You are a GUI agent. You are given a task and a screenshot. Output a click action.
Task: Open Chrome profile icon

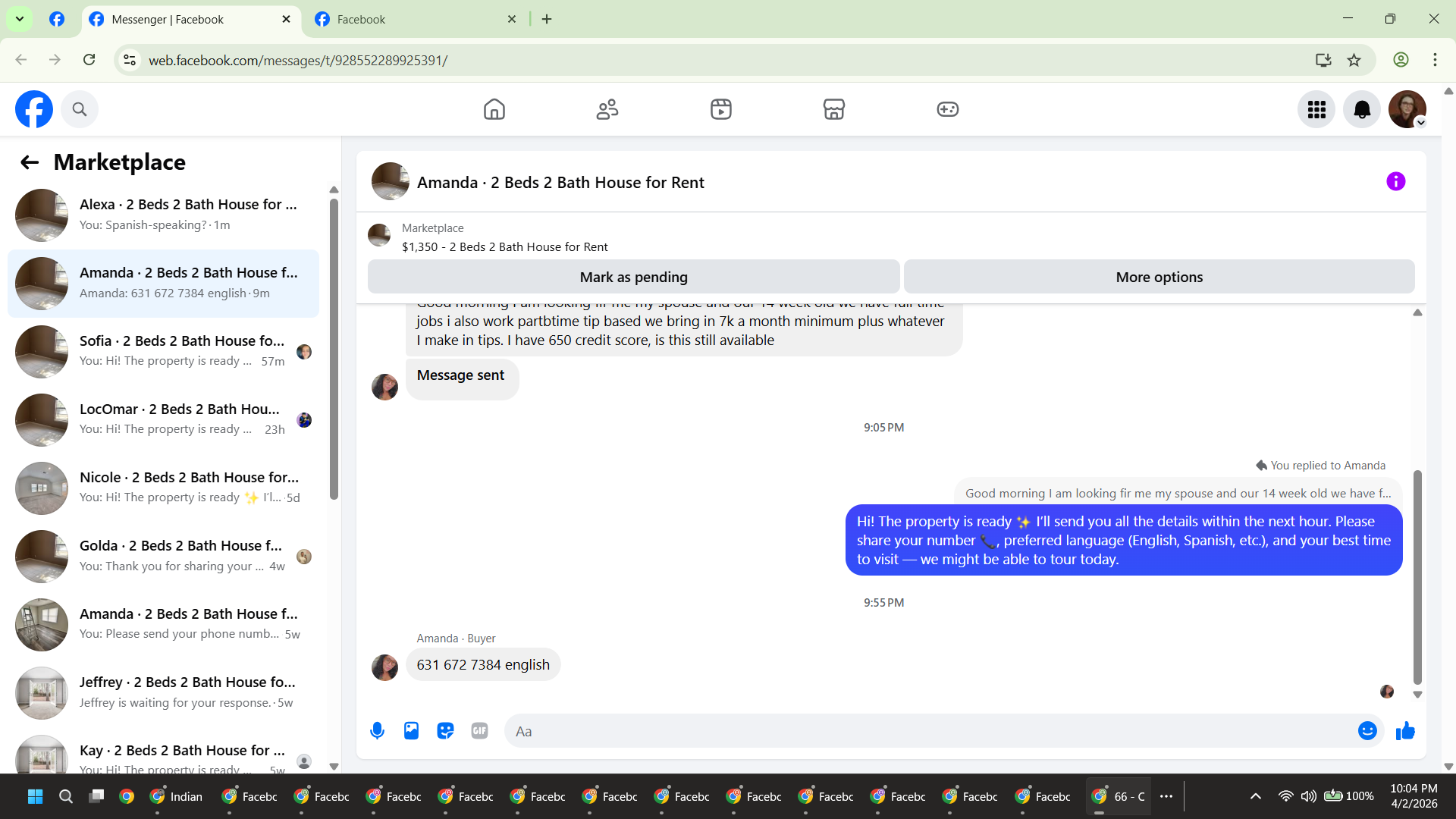1401,60
